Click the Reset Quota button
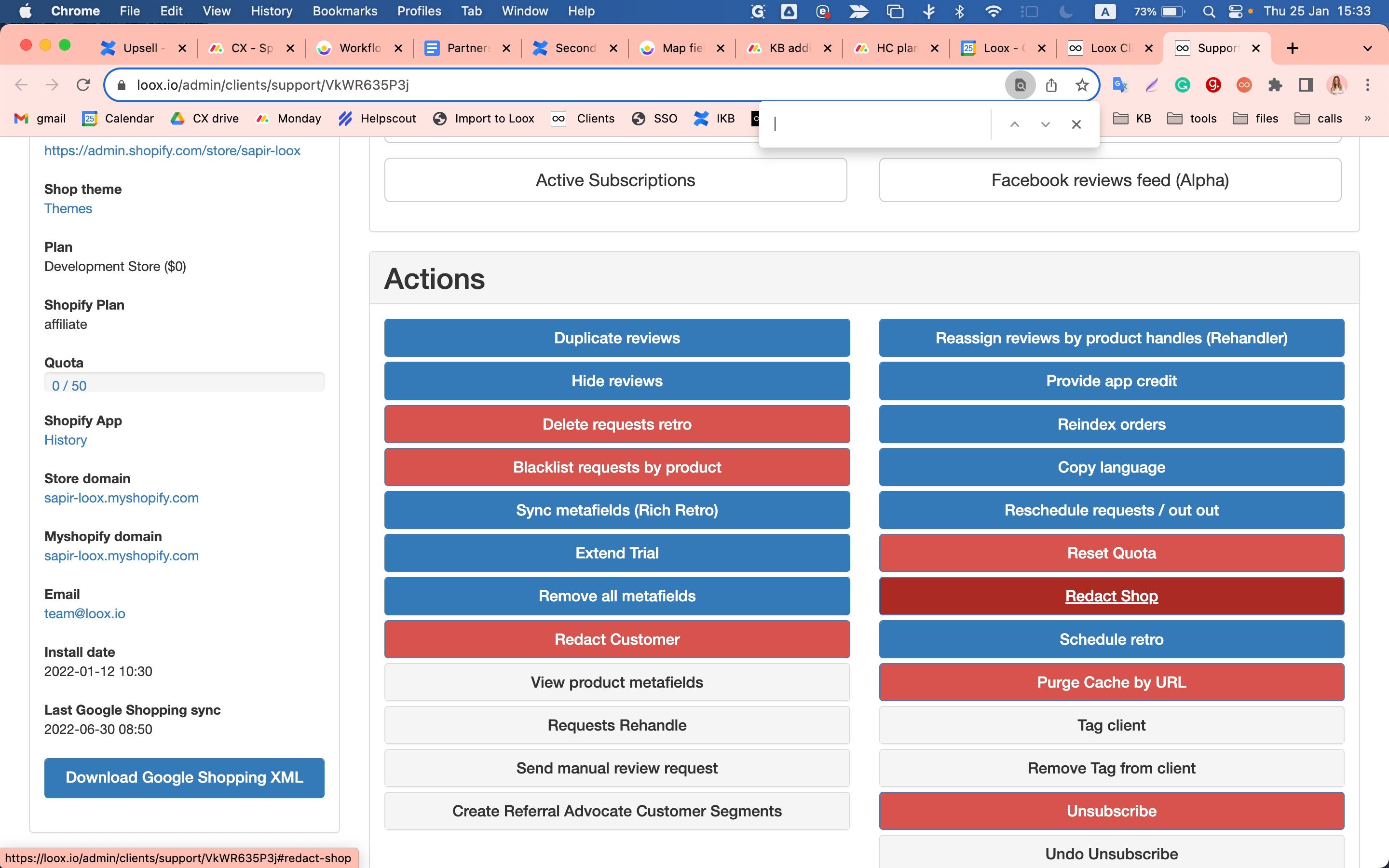1389x868 pixels. click(1111, 553)
